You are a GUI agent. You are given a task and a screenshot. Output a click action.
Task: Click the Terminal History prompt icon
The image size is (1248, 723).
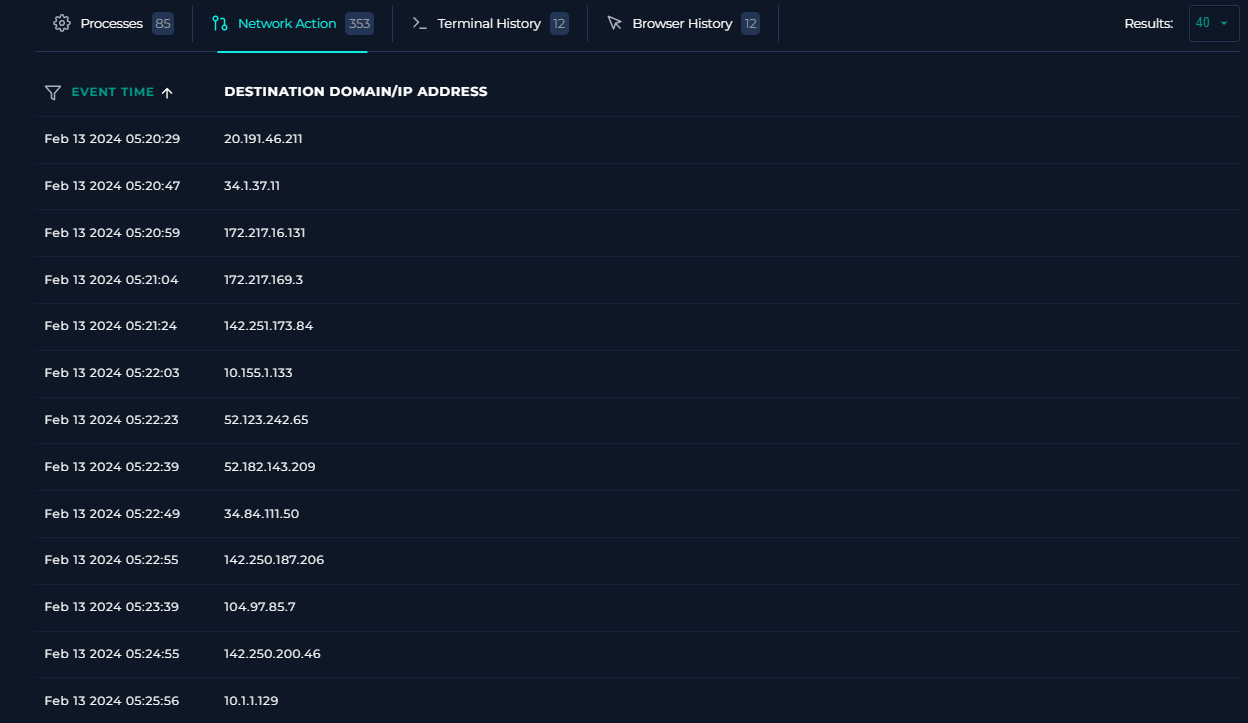418,23
